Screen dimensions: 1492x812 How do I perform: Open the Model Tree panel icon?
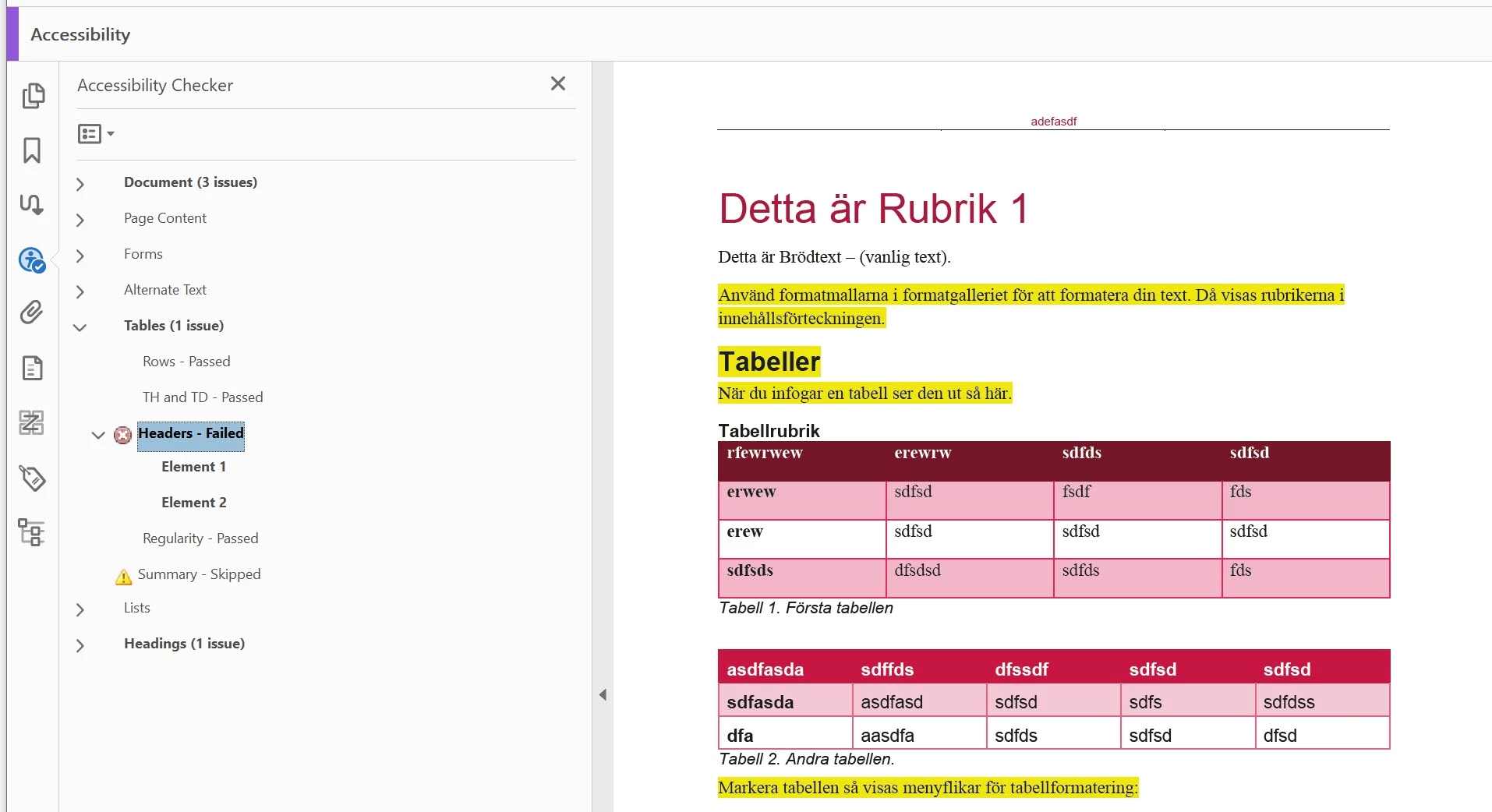coord(32,532)
